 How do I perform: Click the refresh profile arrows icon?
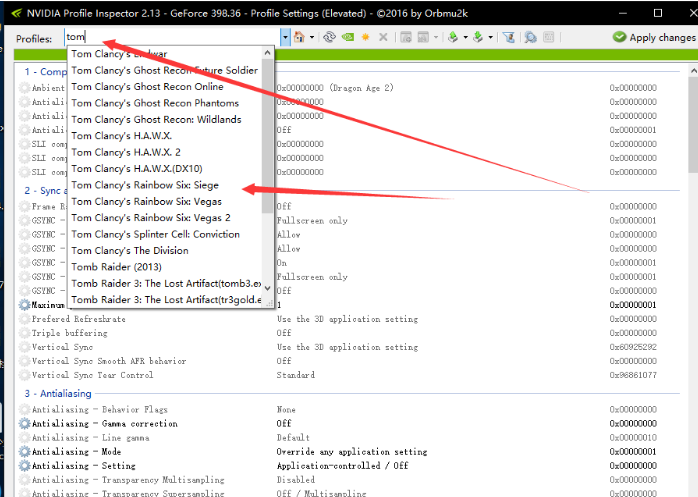pyautogui.click(x=329, y=37)
